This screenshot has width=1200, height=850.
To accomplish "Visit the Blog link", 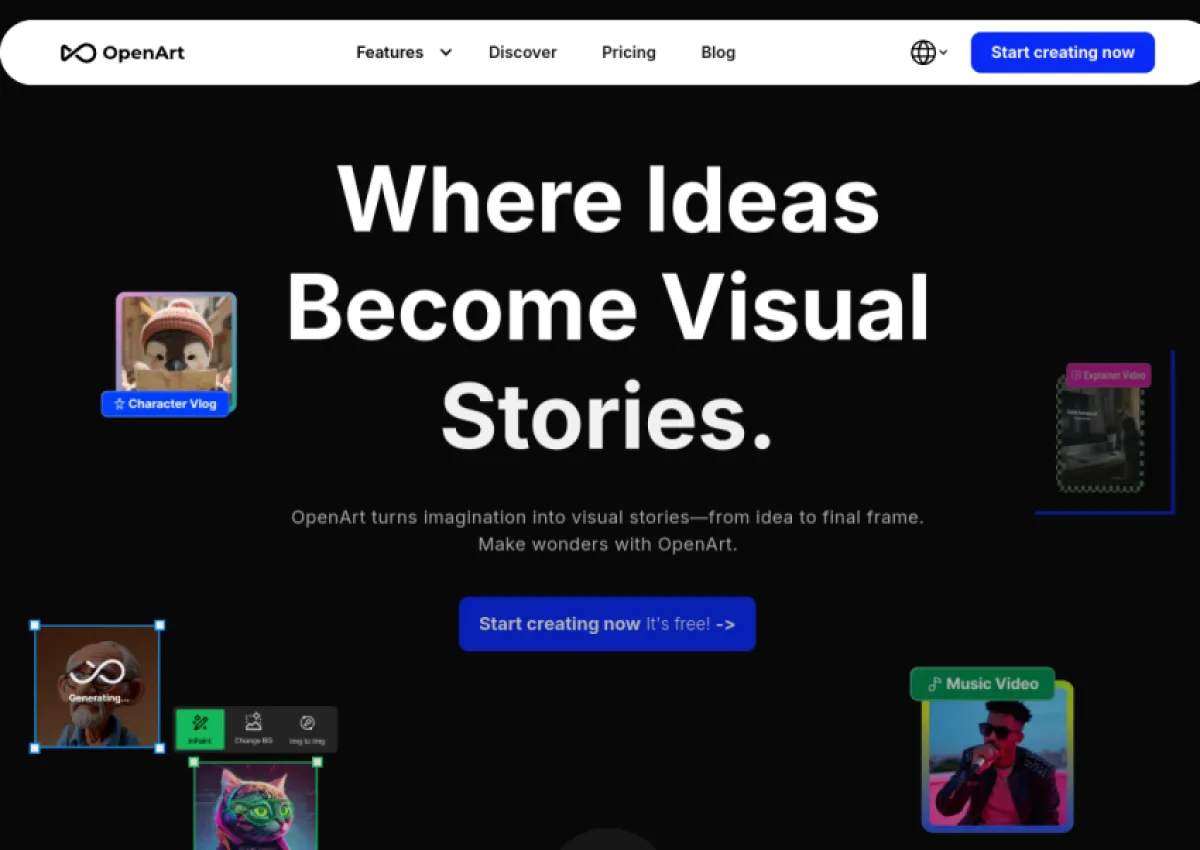I will [x=718, y=53].
